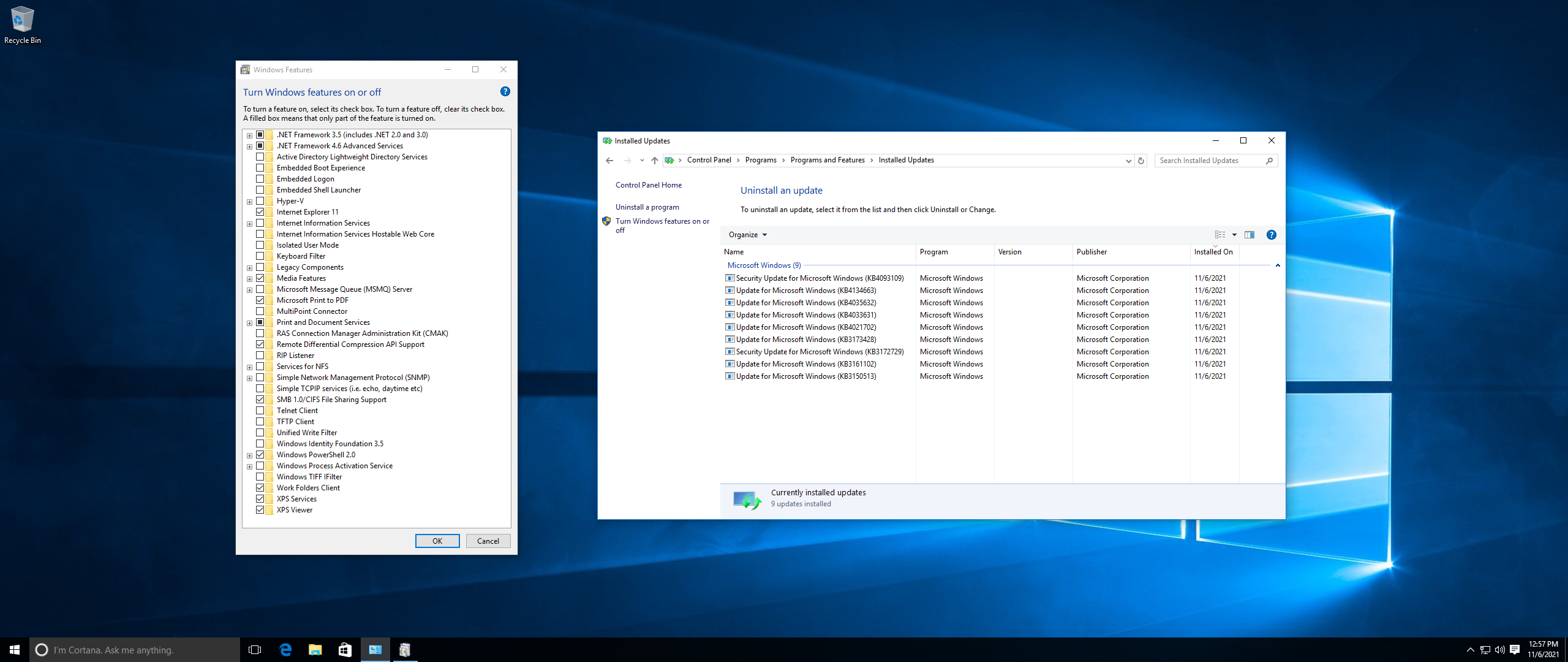
Task: Enable the Telnet Client checkbox
Action: 260,411
